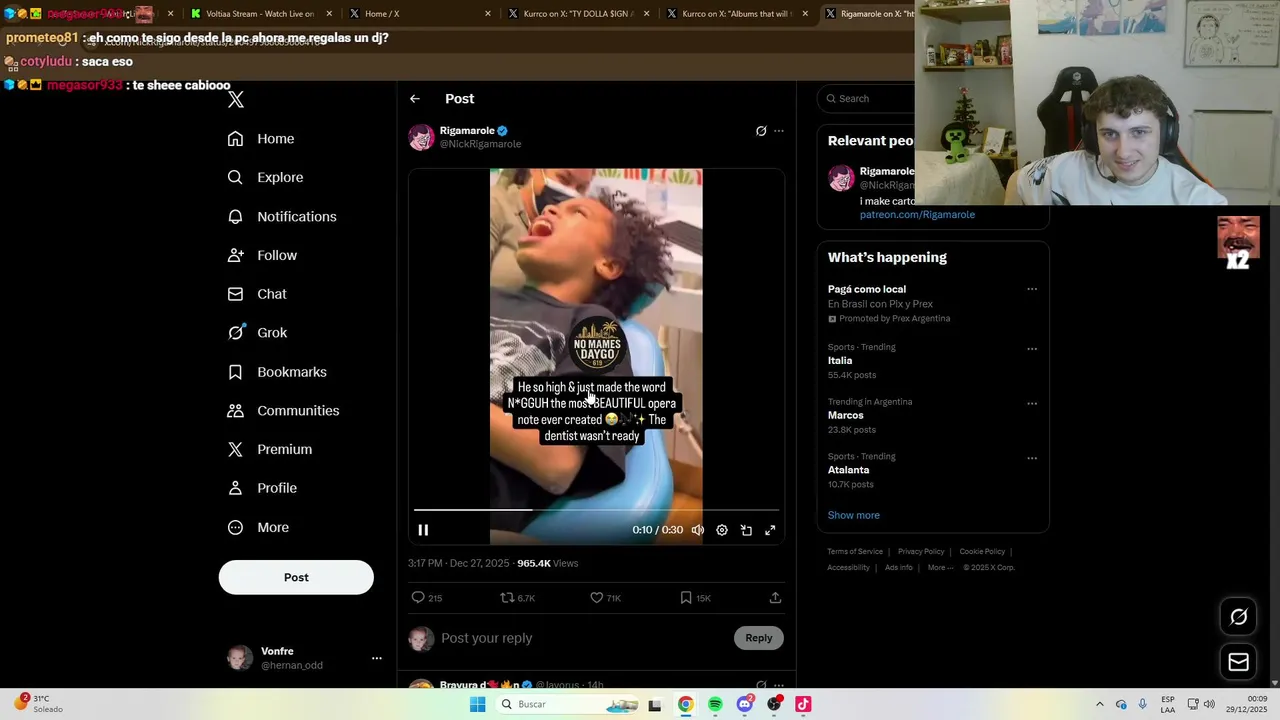Open Bookmarks page
The height and width of the screenshot is (720, 1280).
(277, 372)
